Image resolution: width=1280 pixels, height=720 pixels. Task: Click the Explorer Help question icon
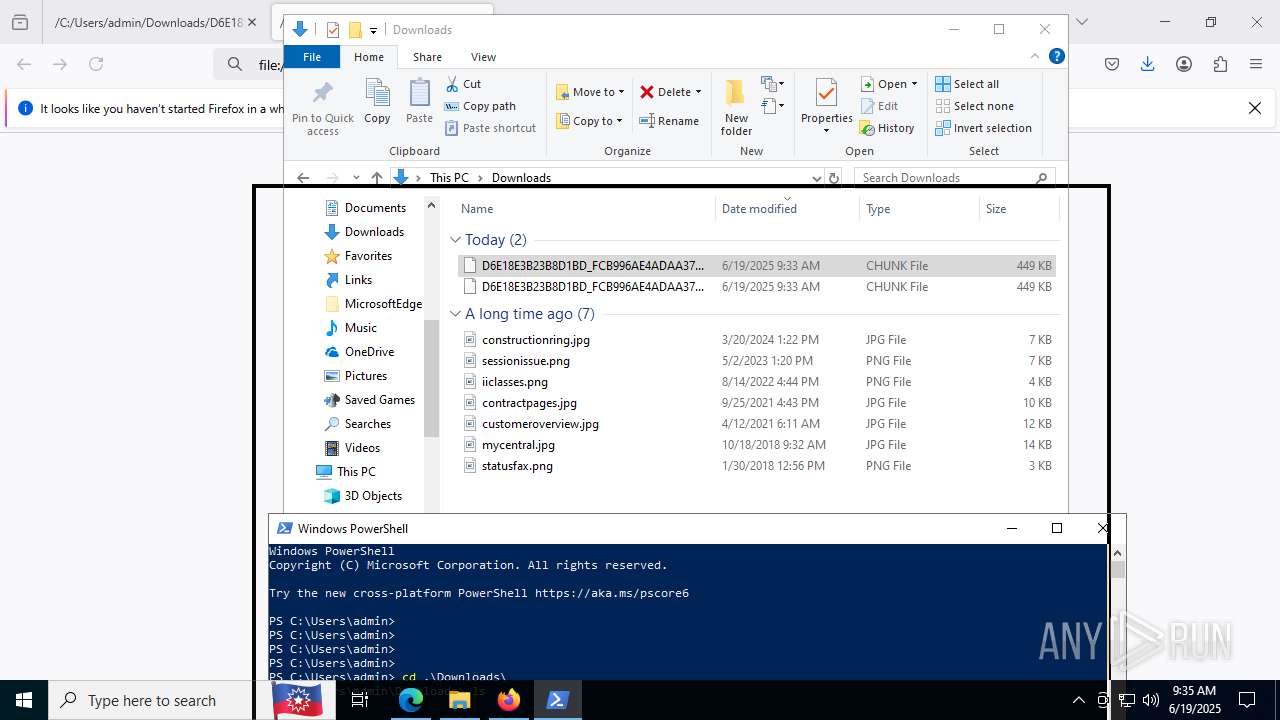point(1056,56)
